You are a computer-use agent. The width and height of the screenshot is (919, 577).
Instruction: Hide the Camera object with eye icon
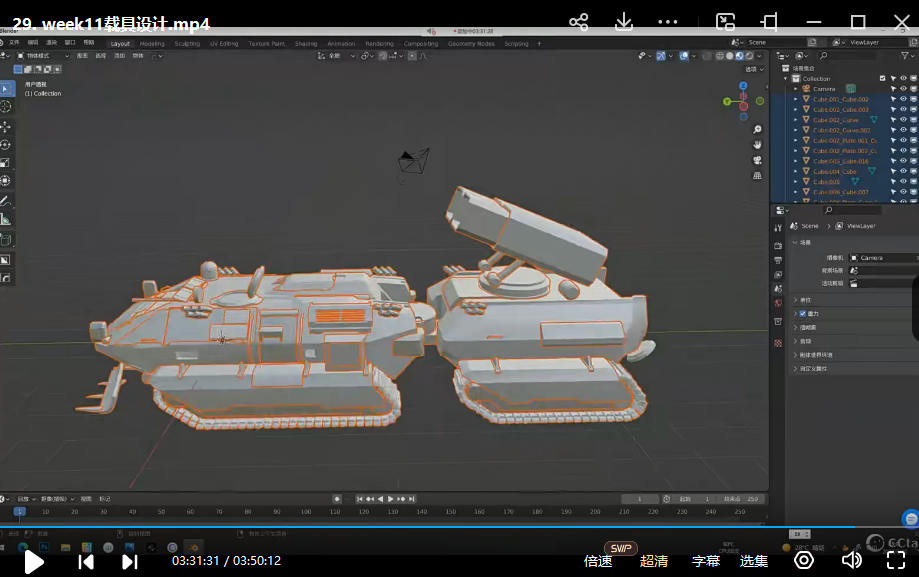pos(903,89)
